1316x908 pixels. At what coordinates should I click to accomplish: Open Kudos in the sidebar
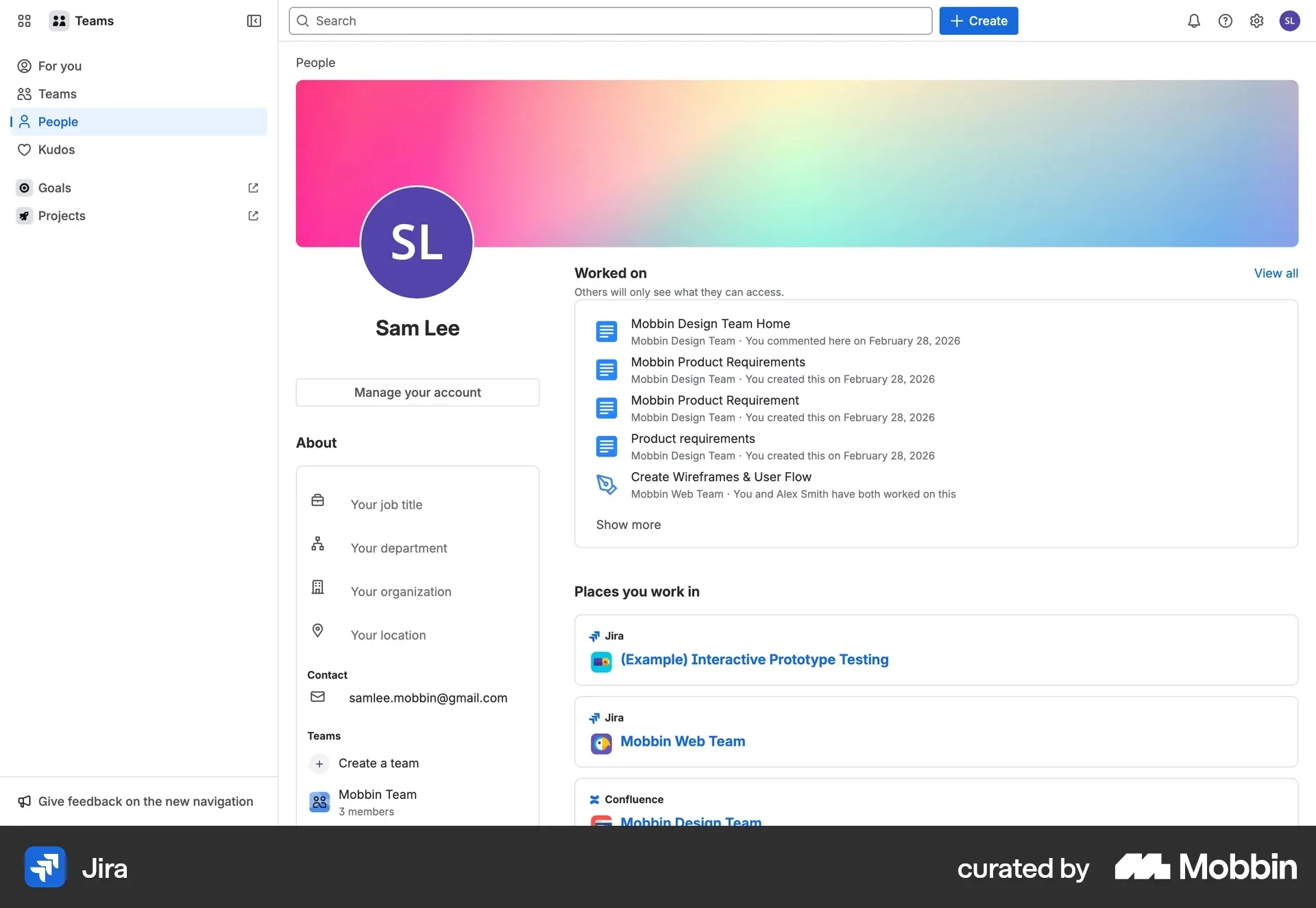(138, 149)
